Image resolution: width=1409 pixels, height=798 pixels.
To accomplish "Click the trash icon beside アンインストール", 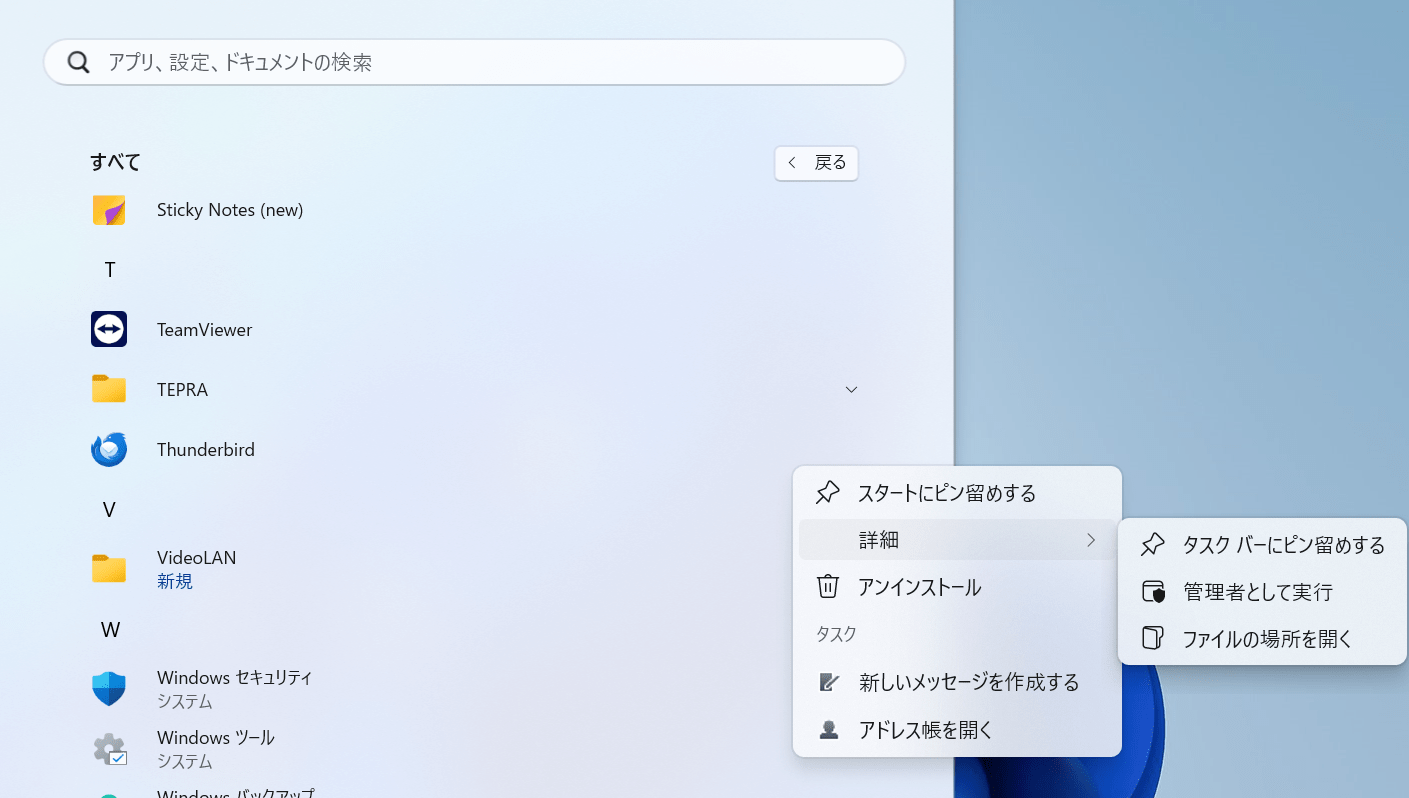I will point(828,587).
